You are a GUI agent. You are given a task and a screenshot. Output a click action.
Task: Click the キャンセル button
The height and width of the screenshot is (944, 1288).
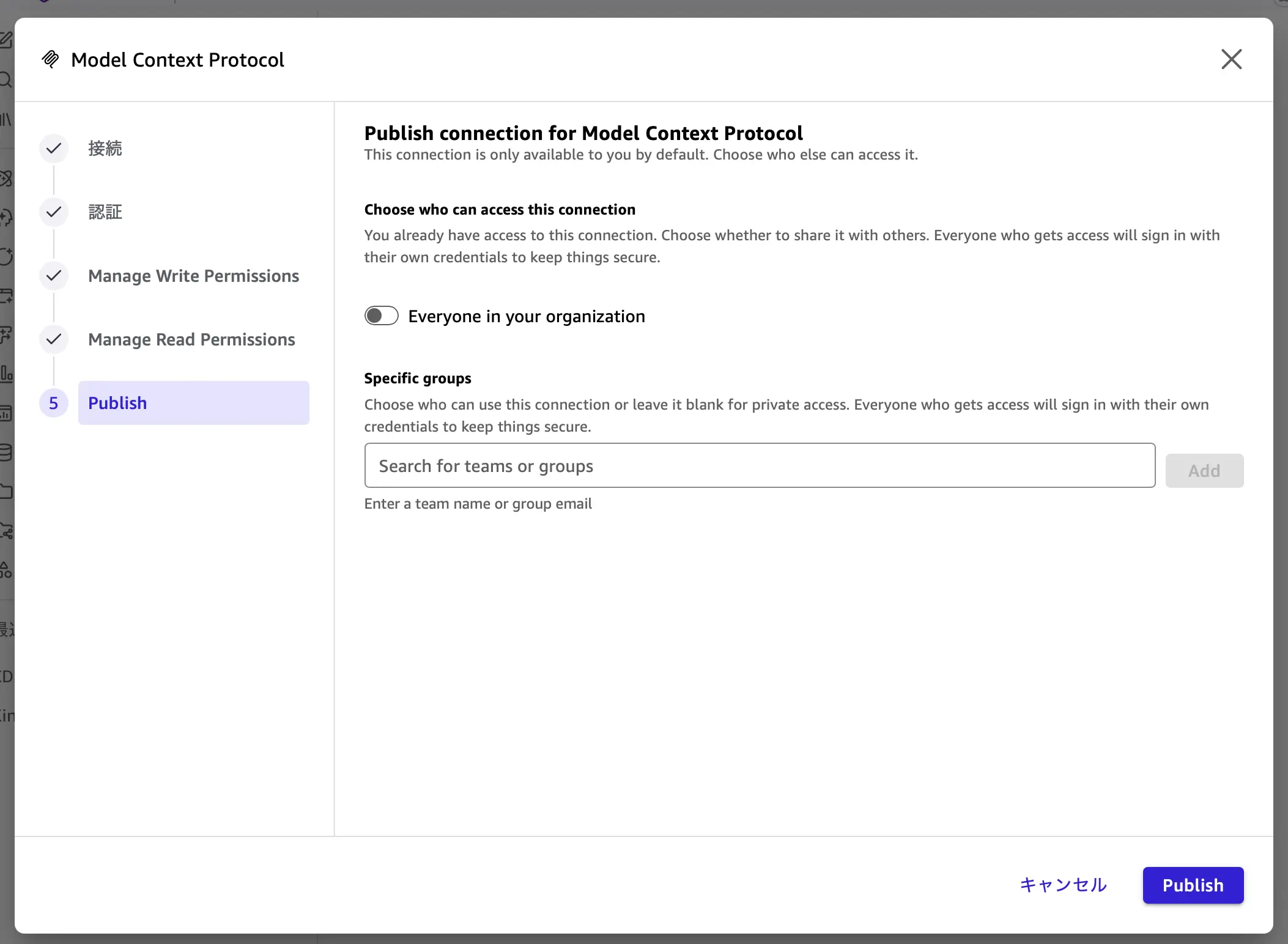[1063, 885]
